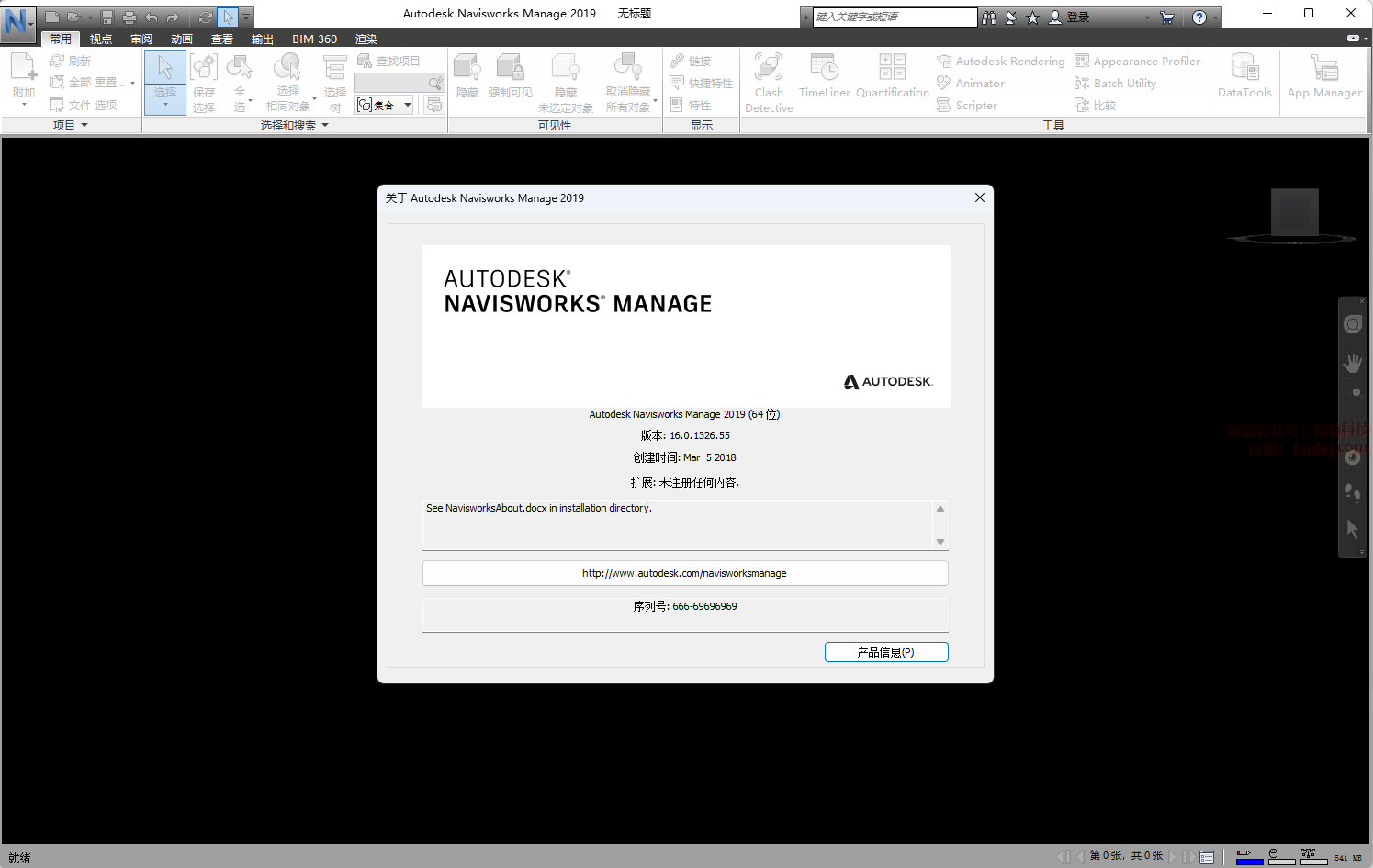Open the autodesk.com/navisworksmanage link
The image size is (1373, 868).
pos(684,573)
